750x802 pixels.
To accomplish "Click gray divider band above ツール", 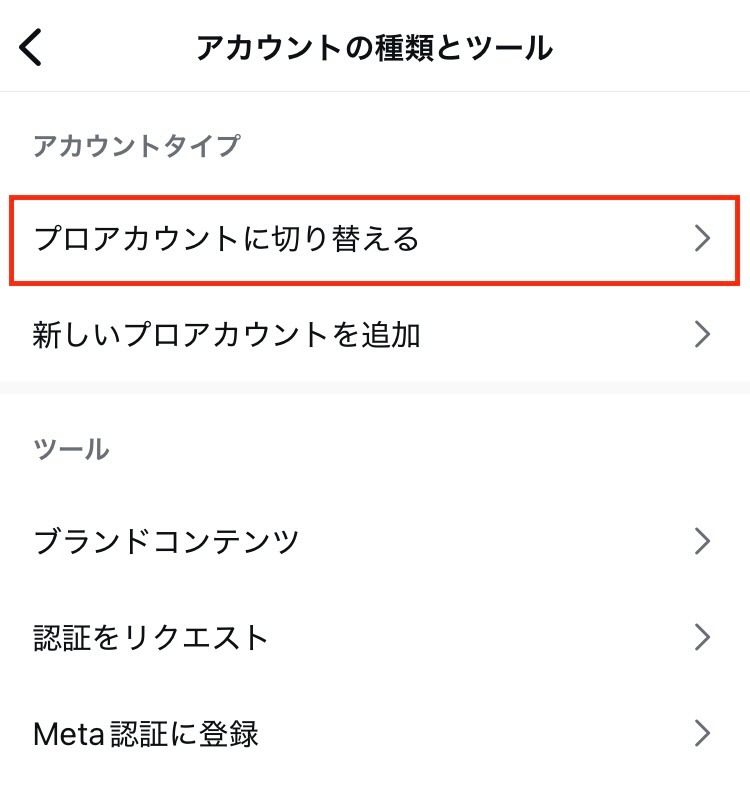I will [x=375, y=386].
